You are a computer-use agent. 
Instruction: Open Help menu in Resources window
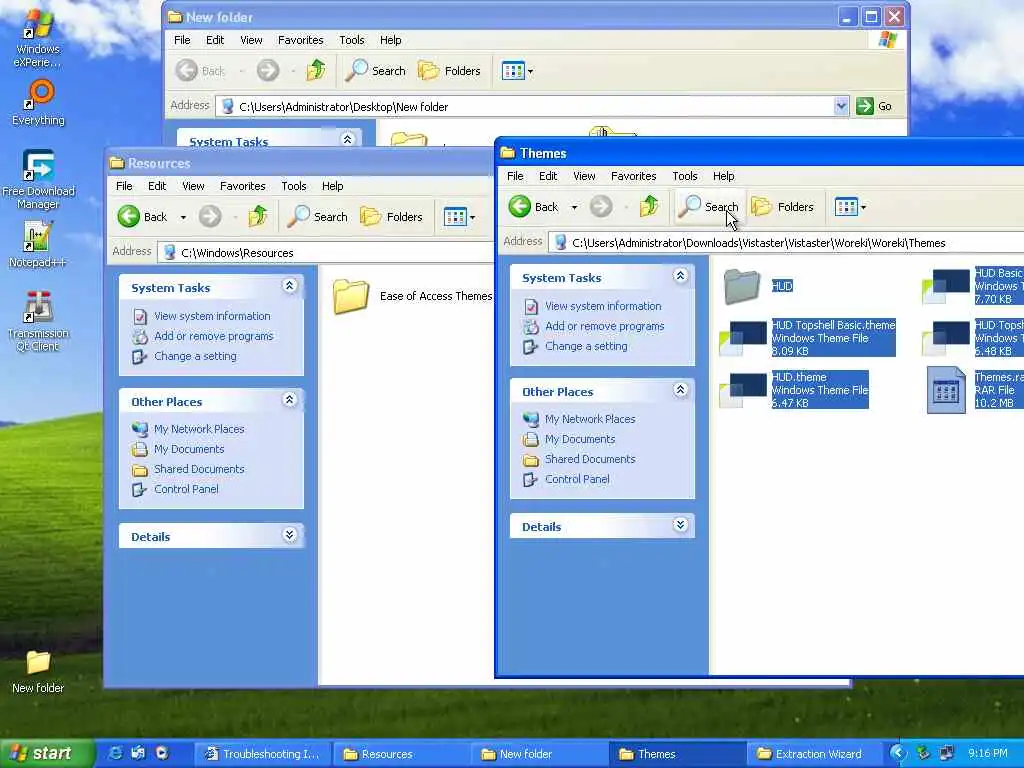(332, 186)
